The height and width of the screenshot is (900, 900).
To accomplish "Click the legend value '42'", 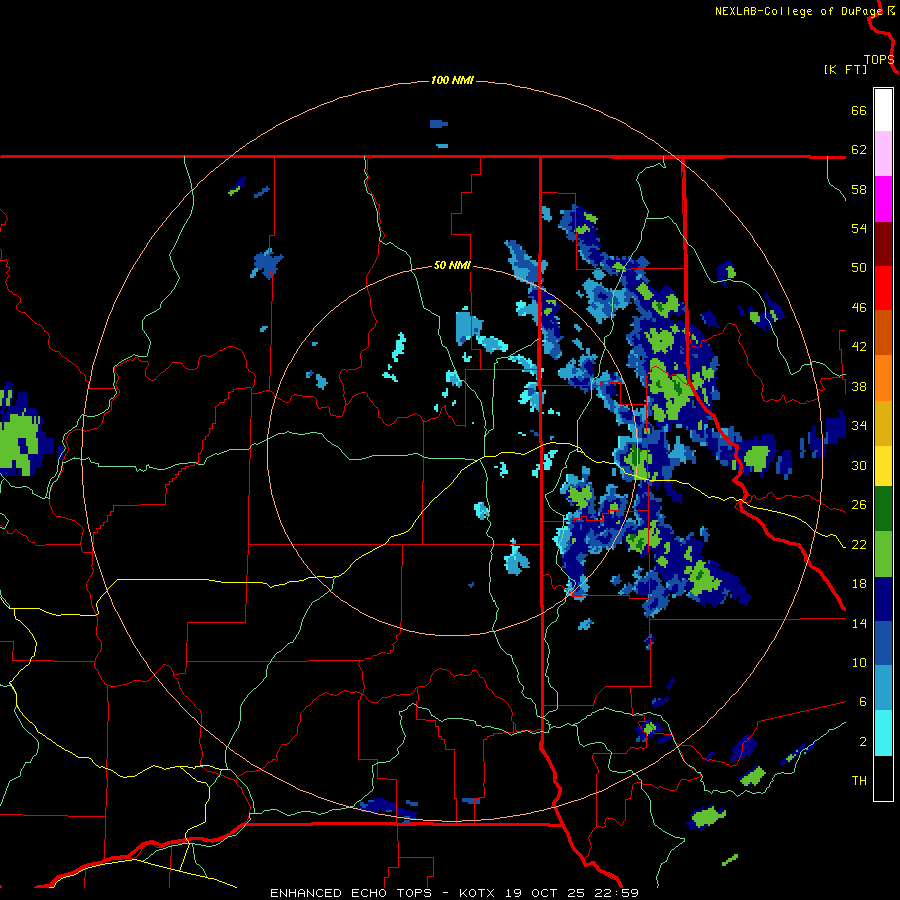I will [x=859, y=347].
